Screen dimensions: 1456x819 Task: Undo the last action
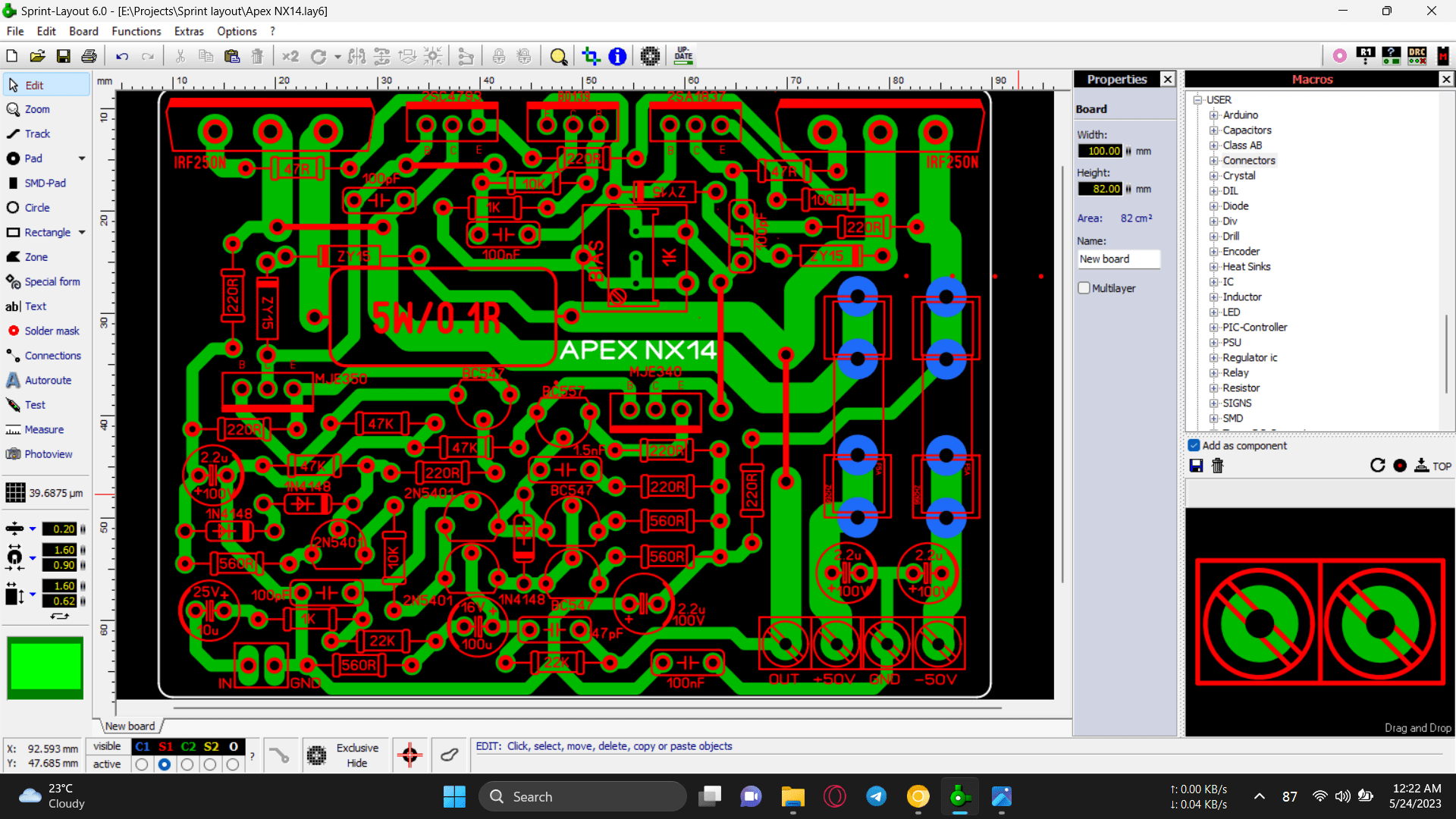(x=122, y=56)
